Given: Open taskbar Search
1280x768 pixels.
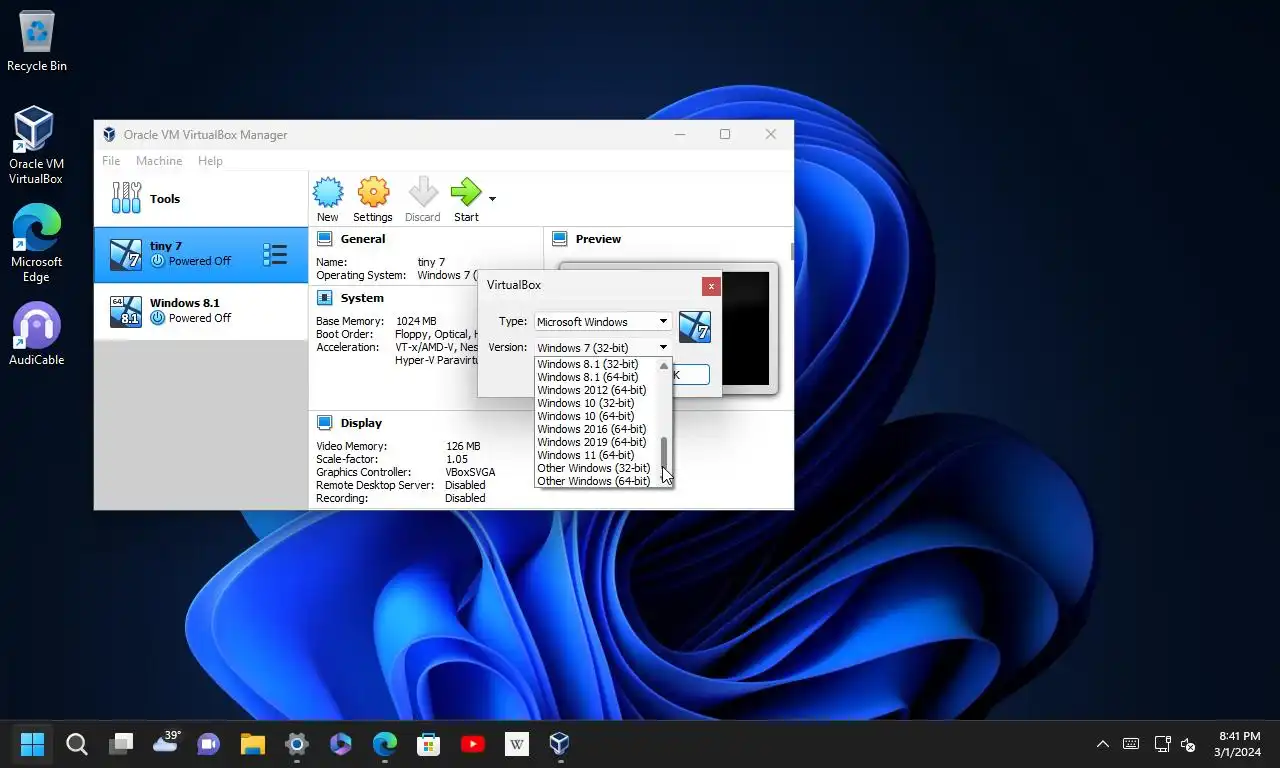Looking at the screenshot, I should 77,744.
